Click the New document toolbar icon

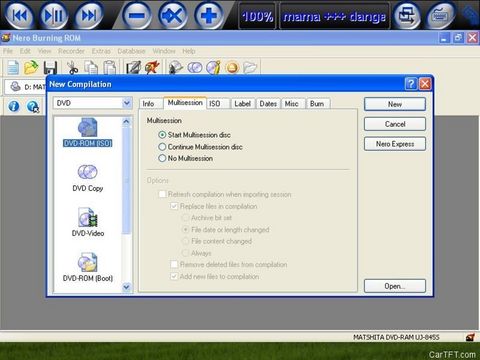pyautogui.click(x=13, y=68)
